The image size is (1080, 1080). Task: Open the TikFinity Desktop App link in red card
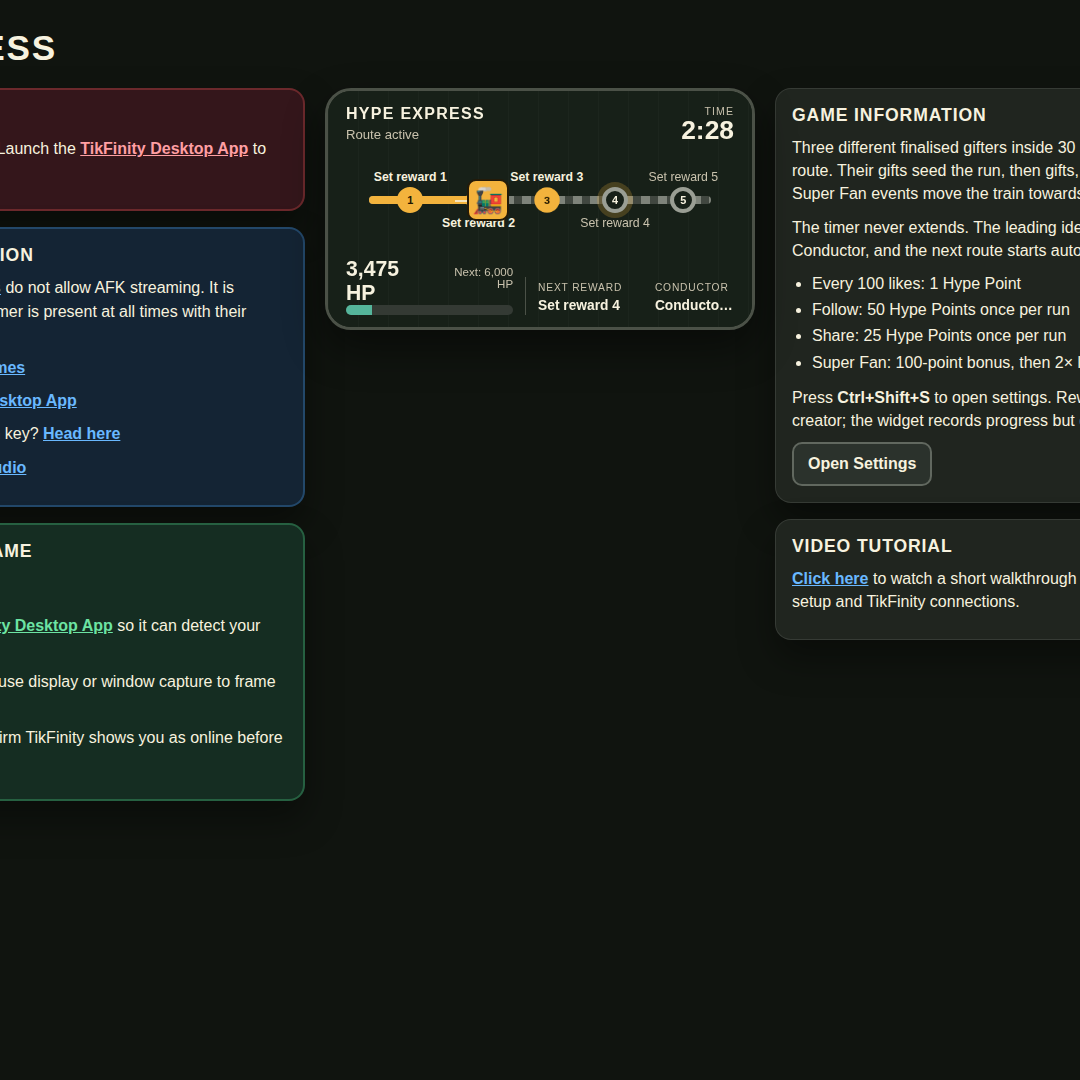[164, 148]
